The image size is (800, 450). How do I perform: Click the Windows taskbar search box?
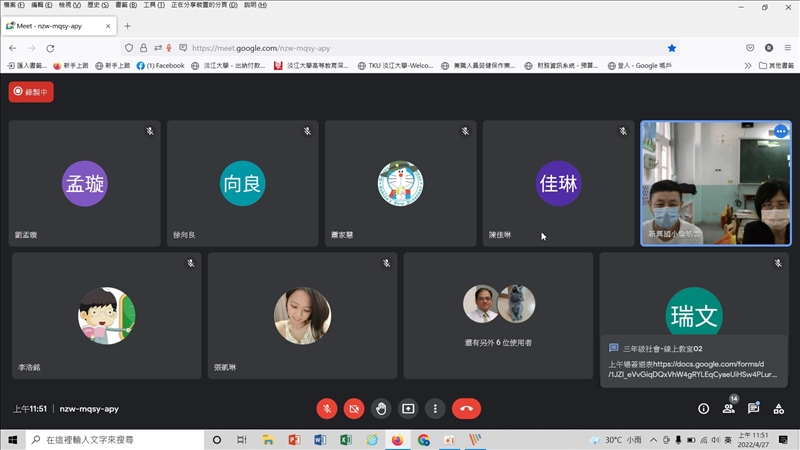pyautogui.click(x=112, y=439)
